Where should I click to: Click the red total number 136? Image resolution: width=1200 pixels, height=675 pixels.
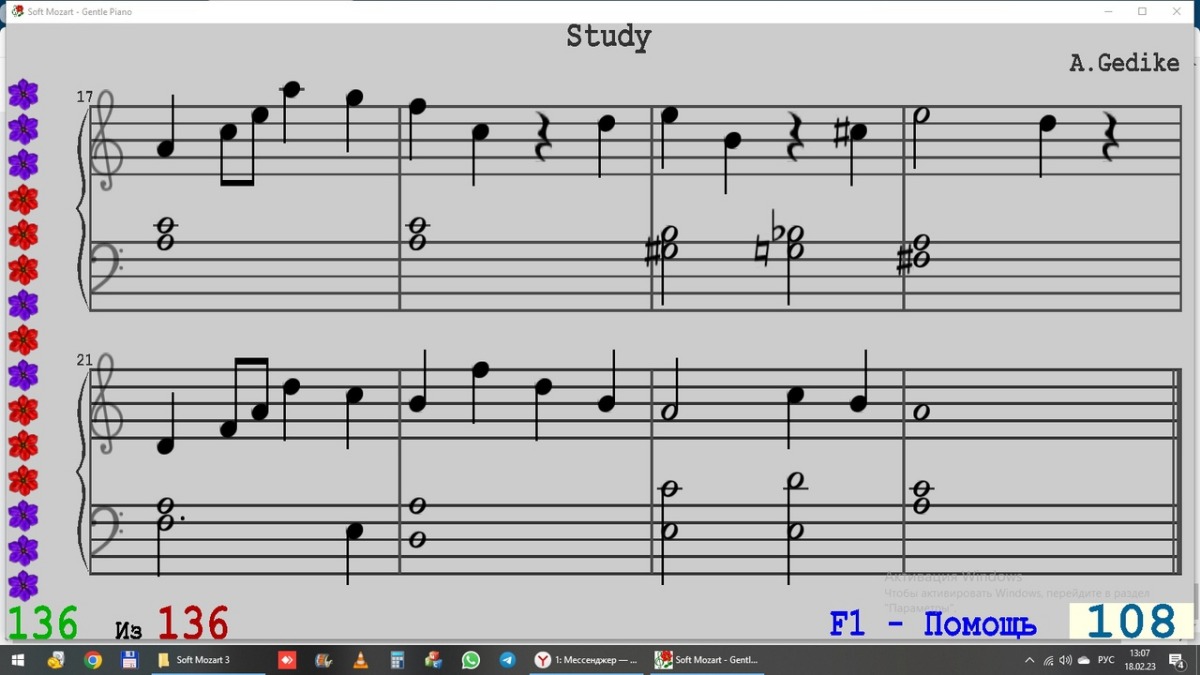pyautogui.click(x=193, y=623)
